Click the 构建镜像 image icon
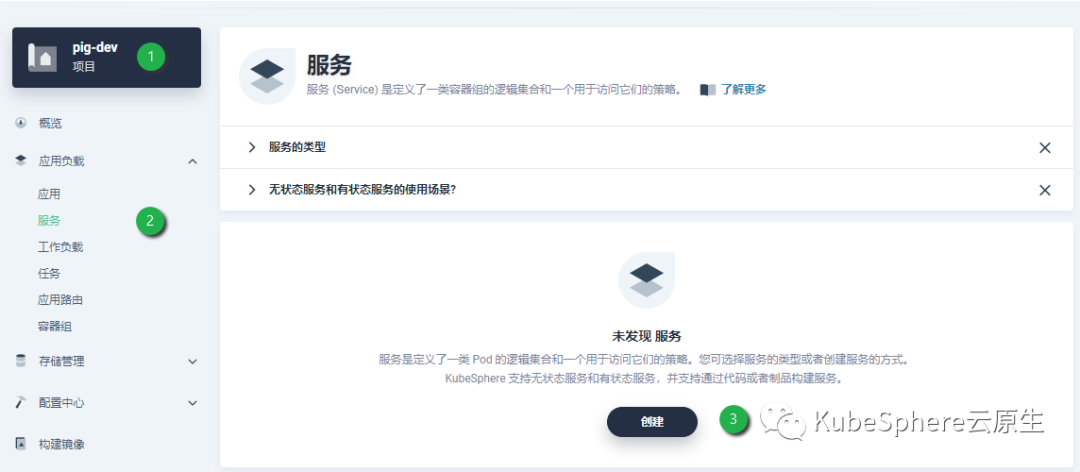The width and height of the screenshot is (1080, 472). pos(20,444)
